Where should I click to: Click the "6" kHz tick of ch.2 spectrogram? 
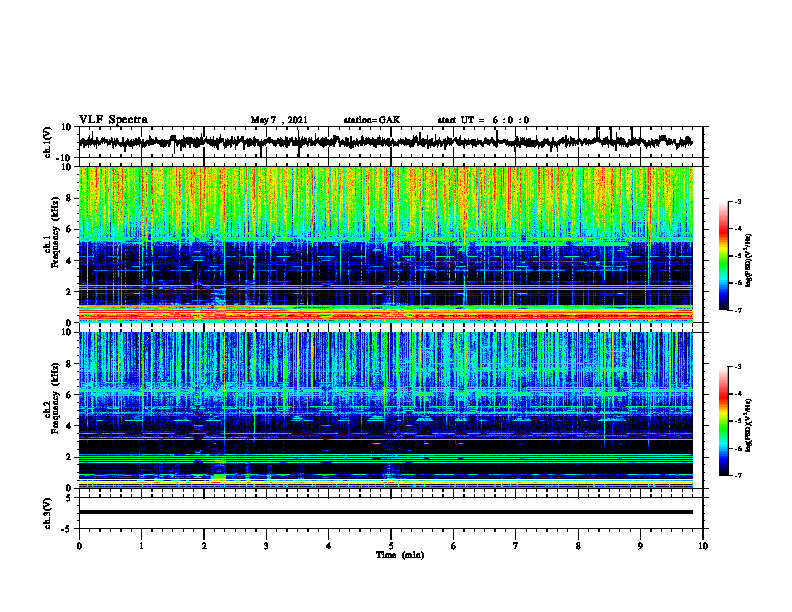69,395
